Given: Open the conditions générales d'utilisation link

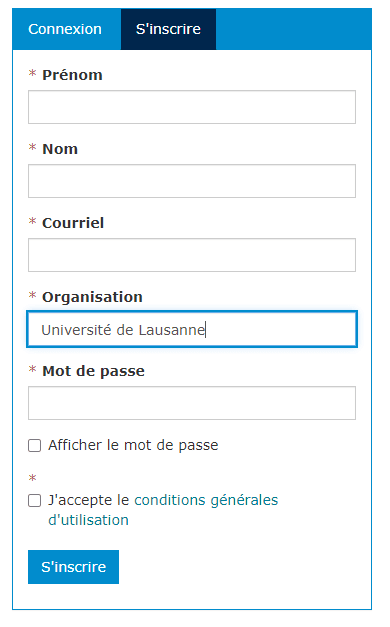Looking at the screenshot, I should click(163, 510).
